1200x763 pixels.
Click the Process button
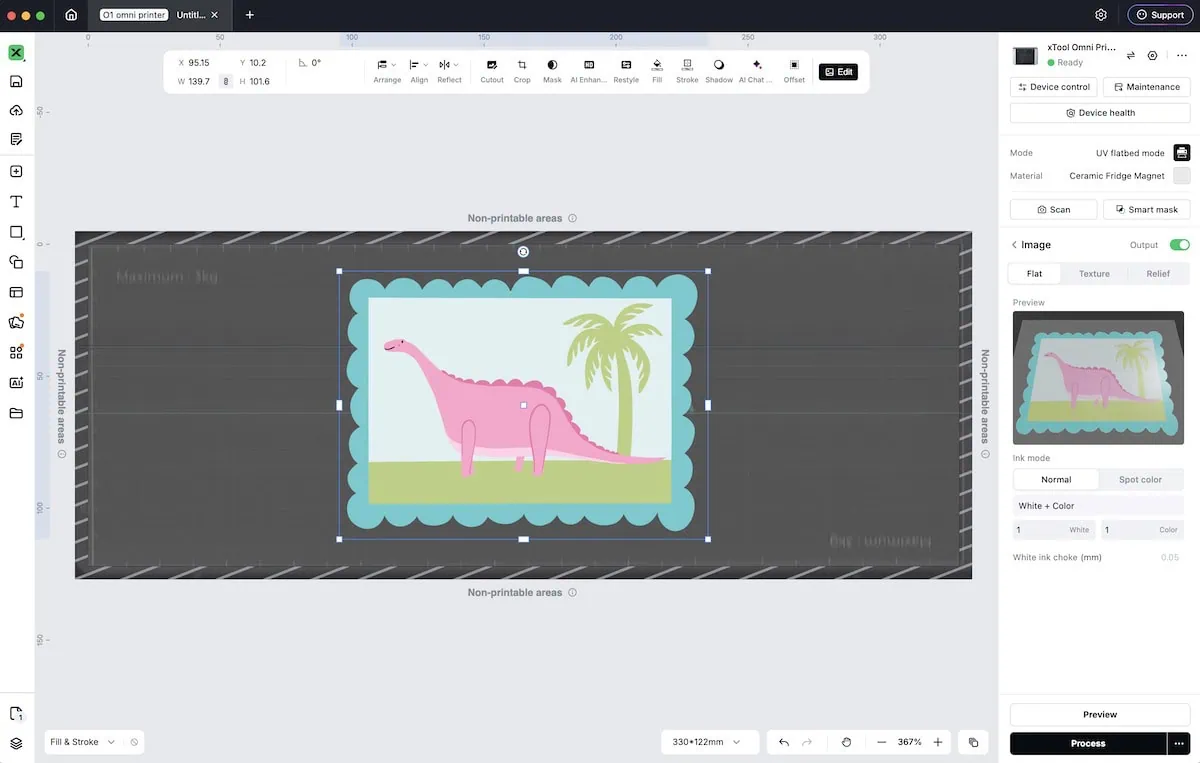click(1088, 743)
